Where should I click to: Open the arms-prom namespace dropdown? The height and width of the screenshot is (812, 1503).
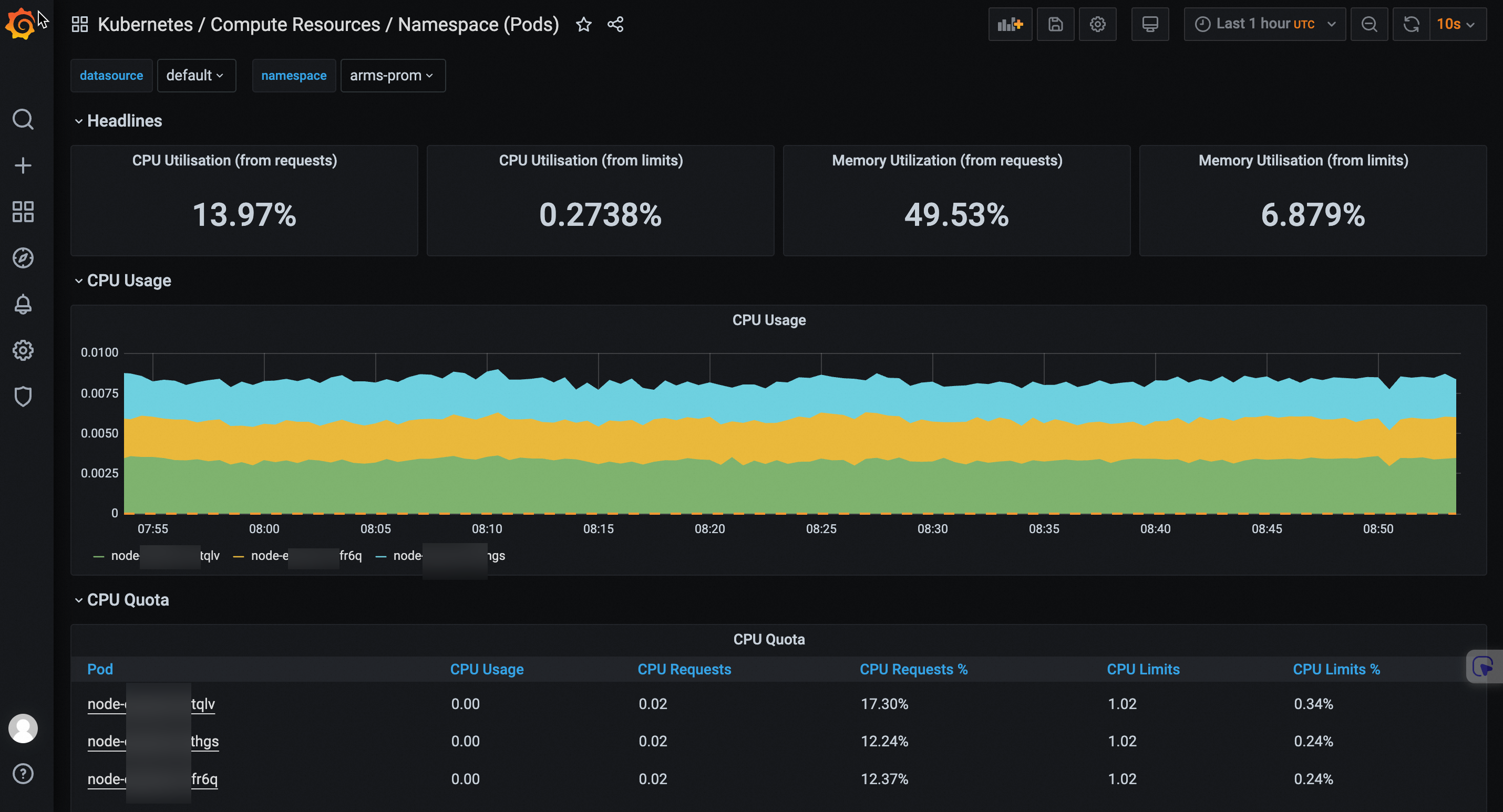392,75
